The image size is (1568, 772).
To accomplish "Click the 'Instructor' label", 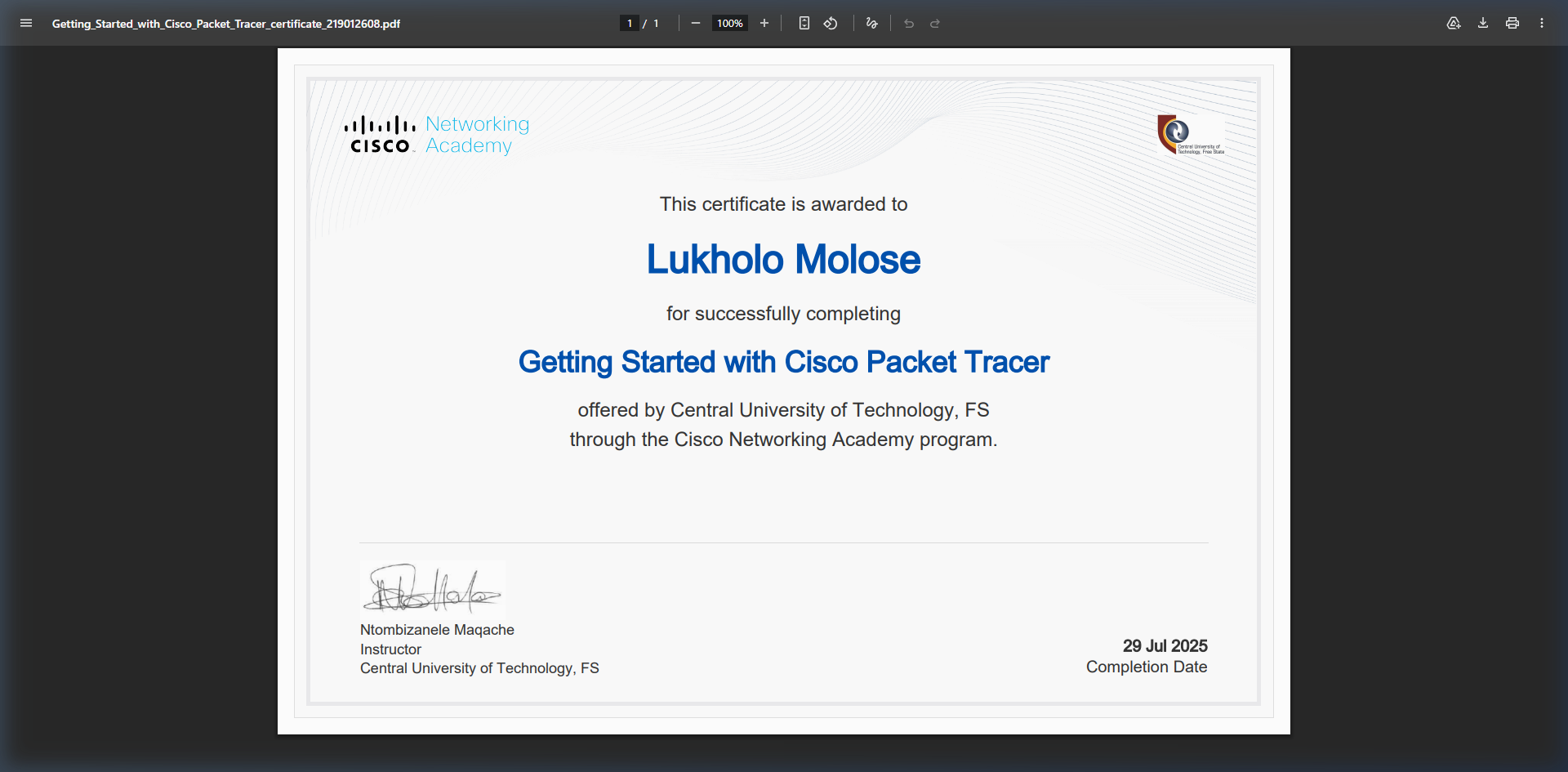I will coord(390,649).
